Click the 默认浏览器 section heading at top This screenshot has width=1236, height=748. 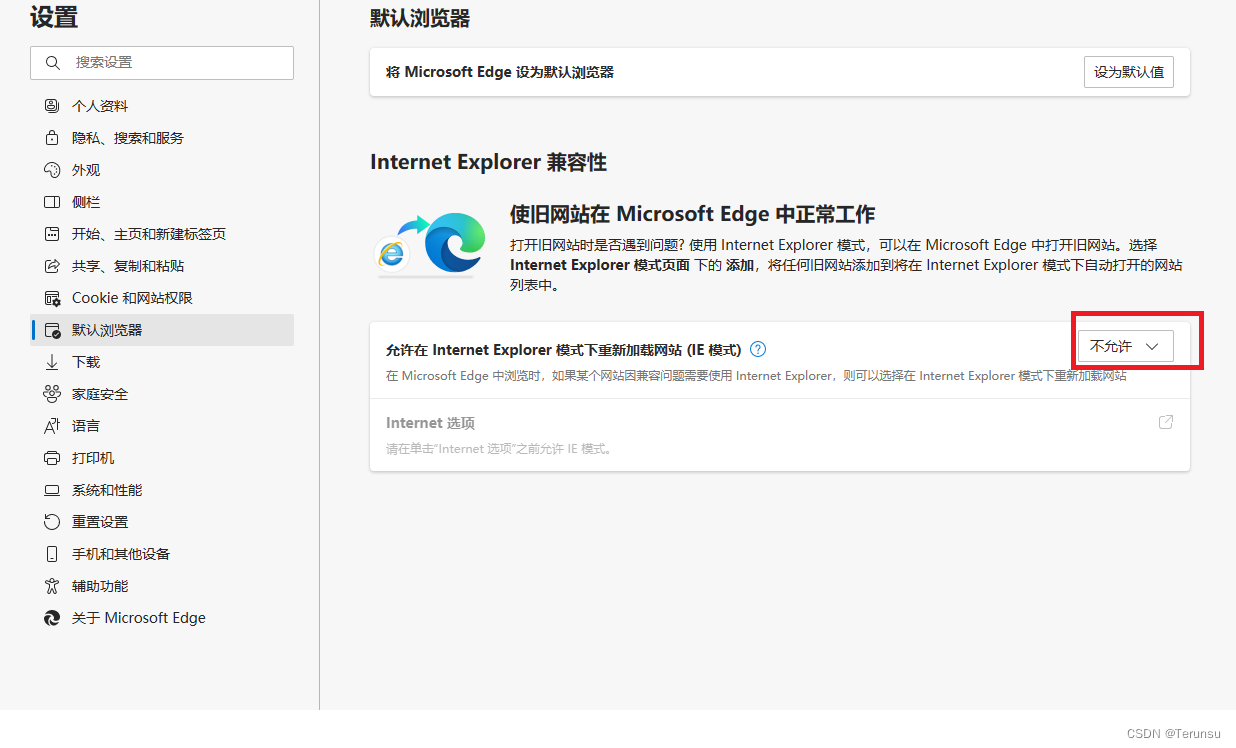[420, 18]
